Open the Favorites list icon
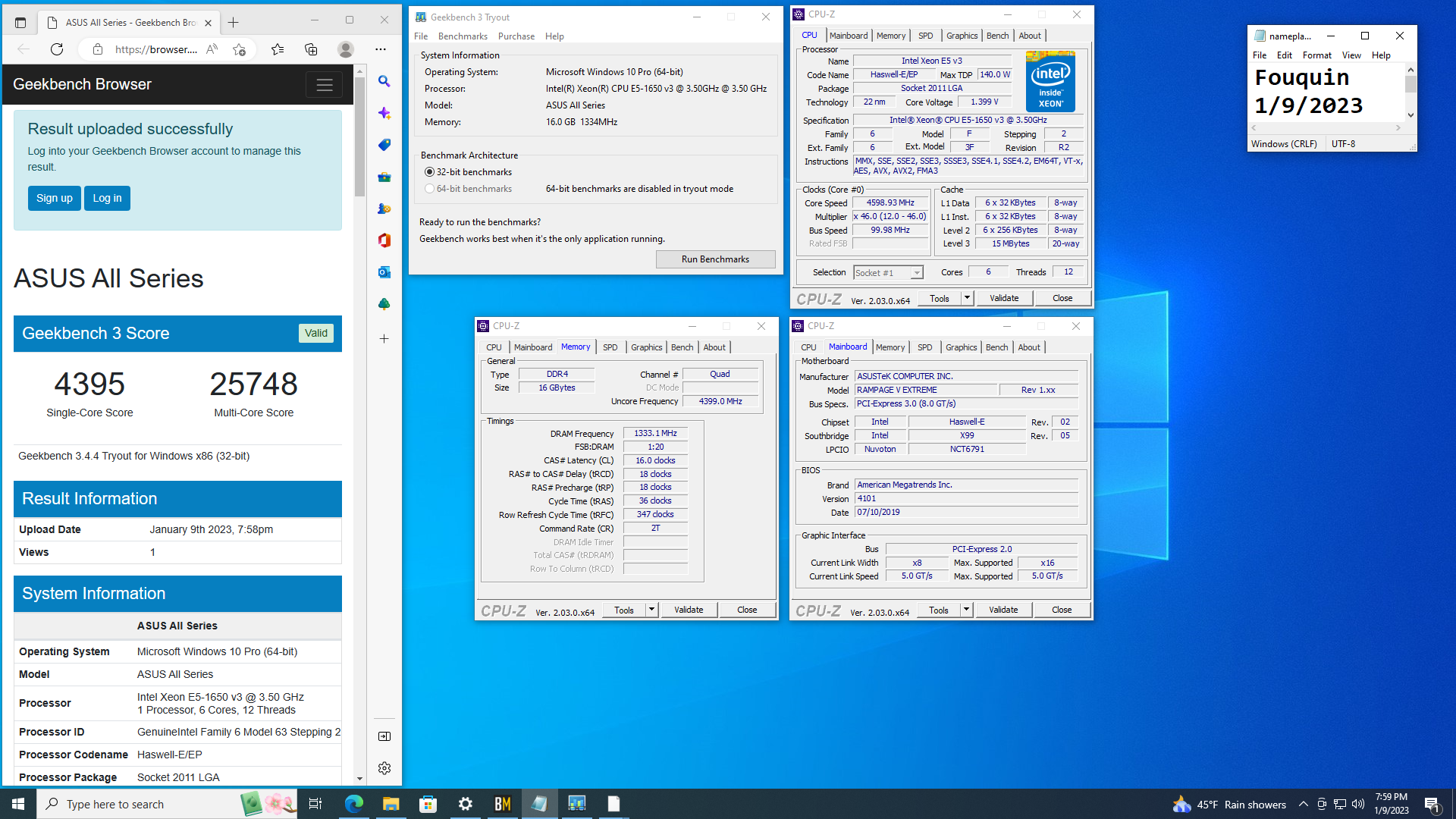The width and height of the screenshot is (1456, 819). 278,49
